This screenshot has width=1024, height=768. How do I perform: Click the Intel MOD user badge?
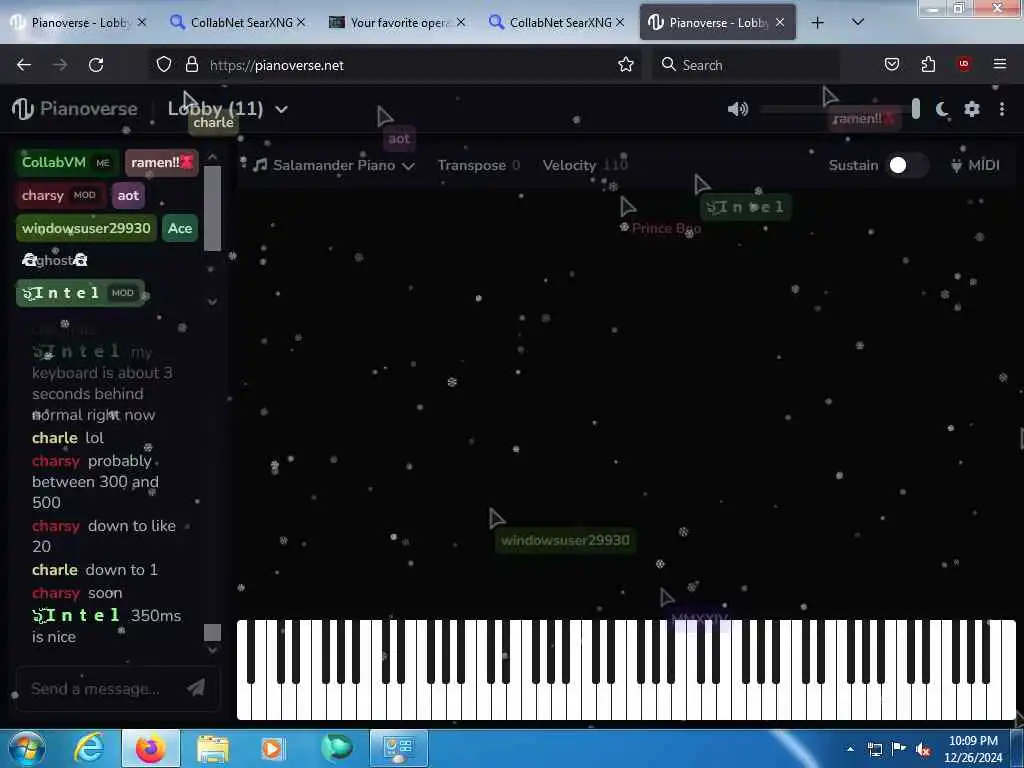[80, 293]
